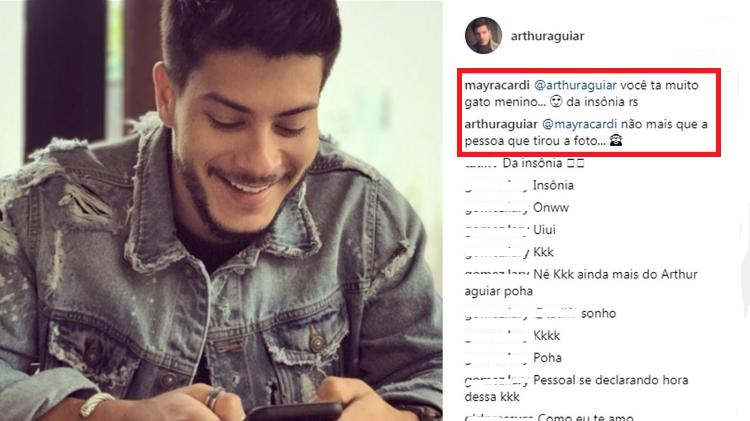Open the arthuraguiar username in post header
This screenshot has width=750, height=421.
[547, 36]
